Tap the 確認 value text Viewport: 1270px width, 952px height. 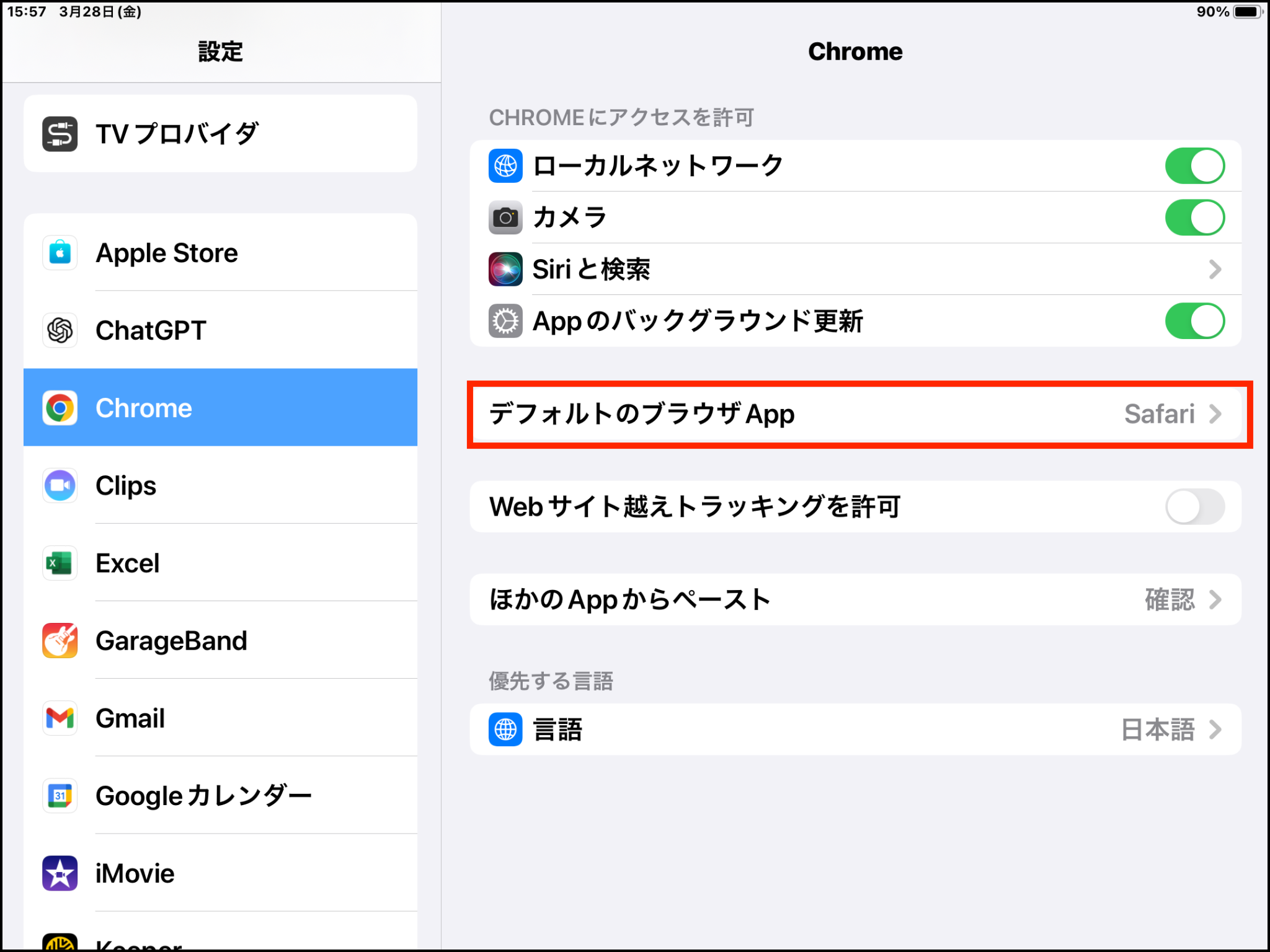click(x=1170, y=599)
